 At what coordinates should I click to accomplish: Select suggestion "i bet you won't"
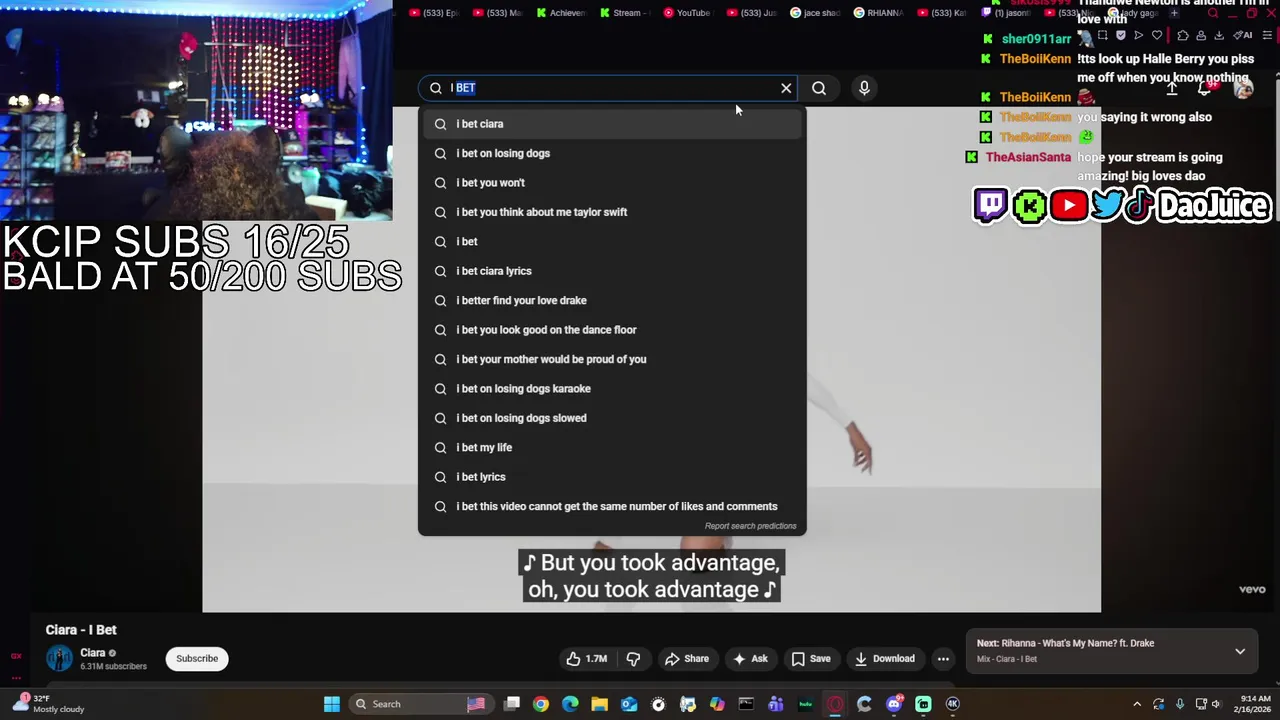[x=611, y=183]
